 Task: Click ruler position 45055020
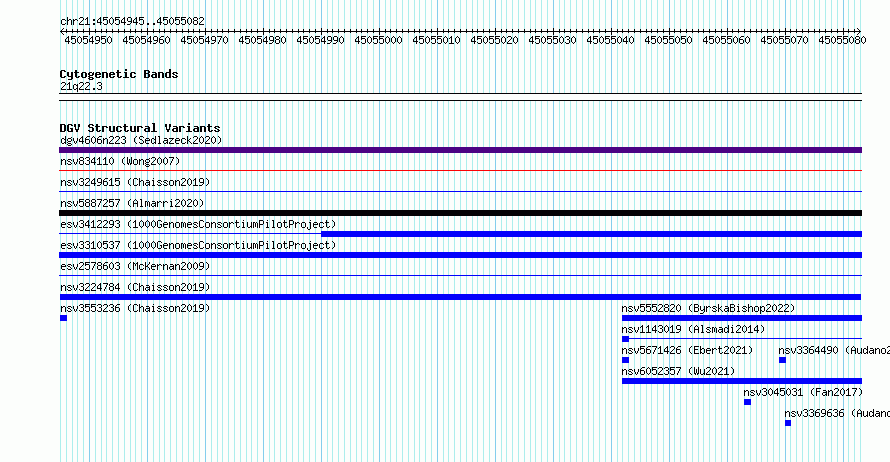point(494,40)
